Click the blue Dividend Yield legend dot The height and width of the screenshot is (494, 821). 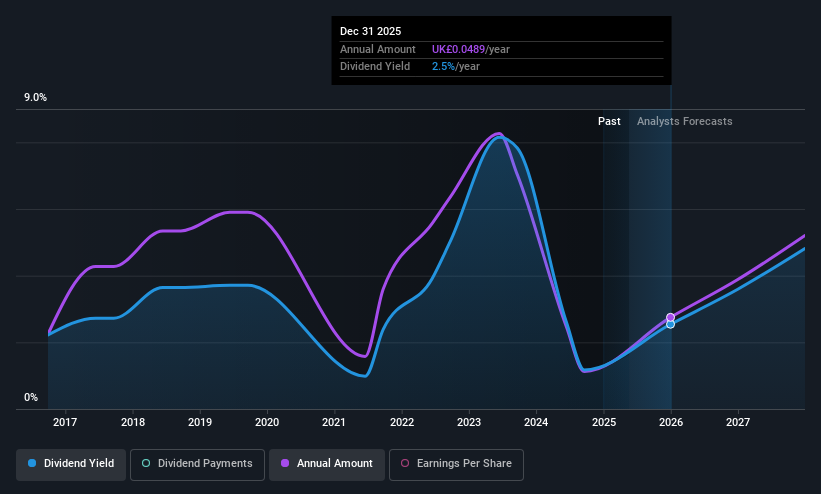32,464
